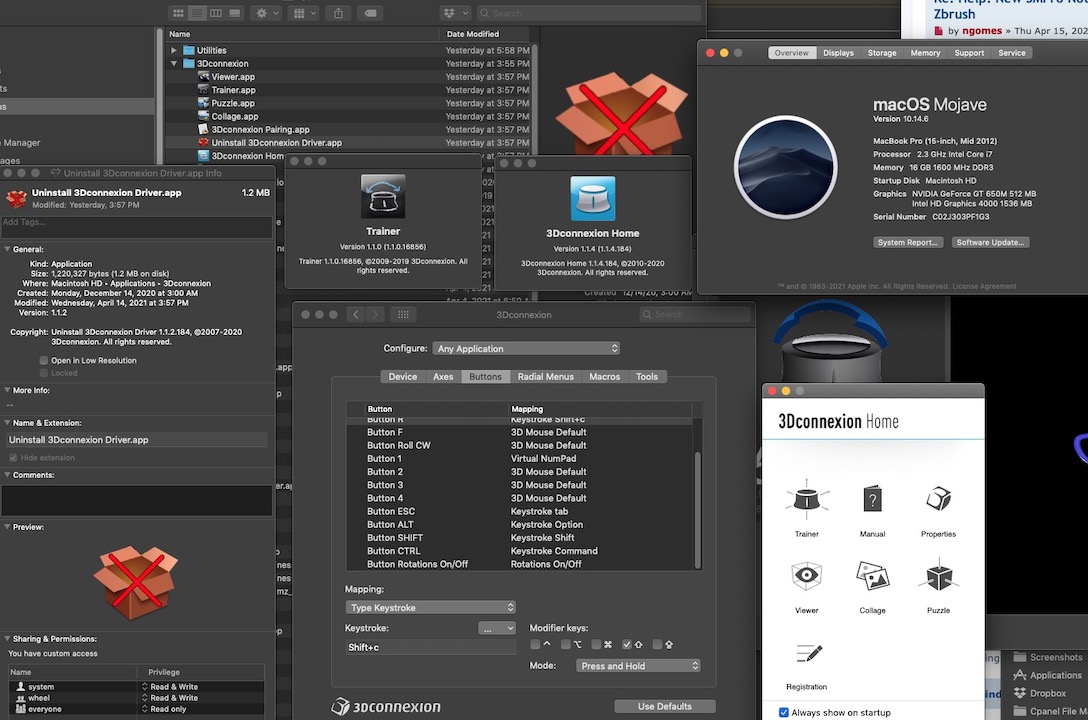Select 3Dconnexion Pairing.app in Finder
Viewport: 1088px width, 720px height.
tap(260, 130)
